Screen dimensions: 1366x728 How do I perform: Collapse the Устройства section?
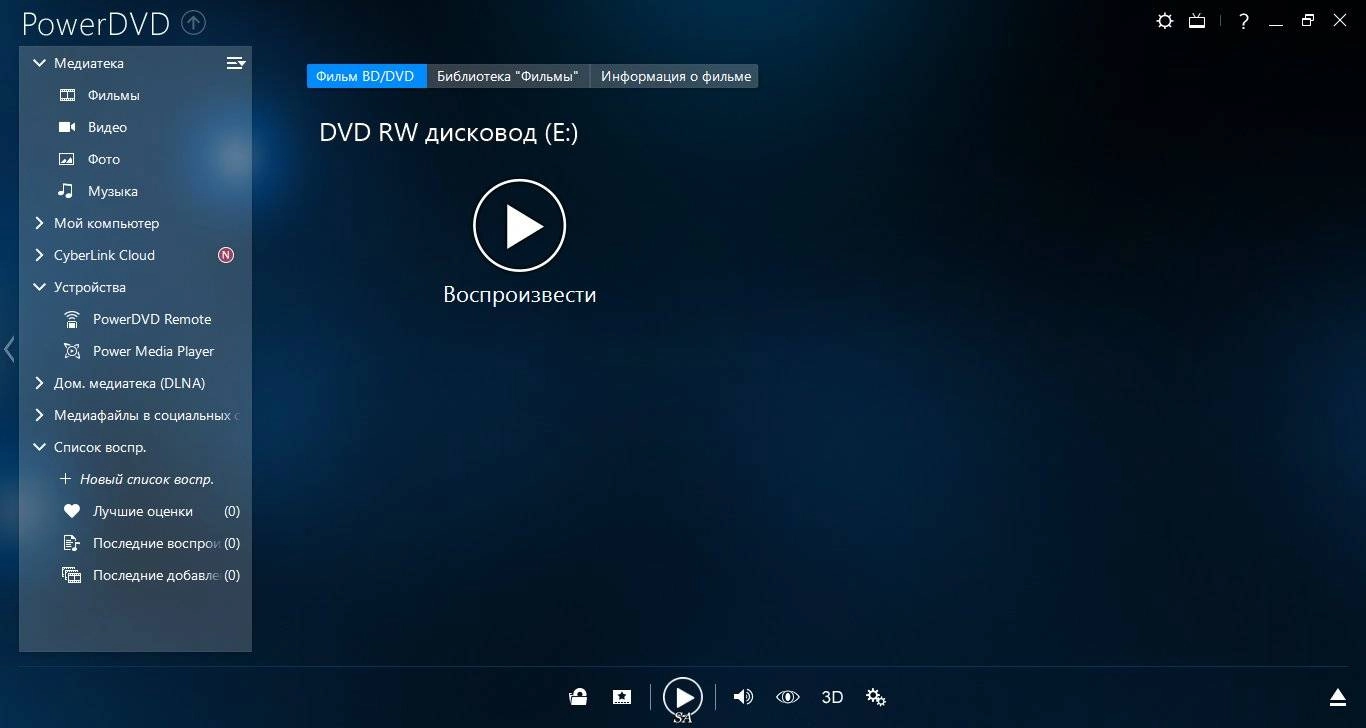pos(39,287)
